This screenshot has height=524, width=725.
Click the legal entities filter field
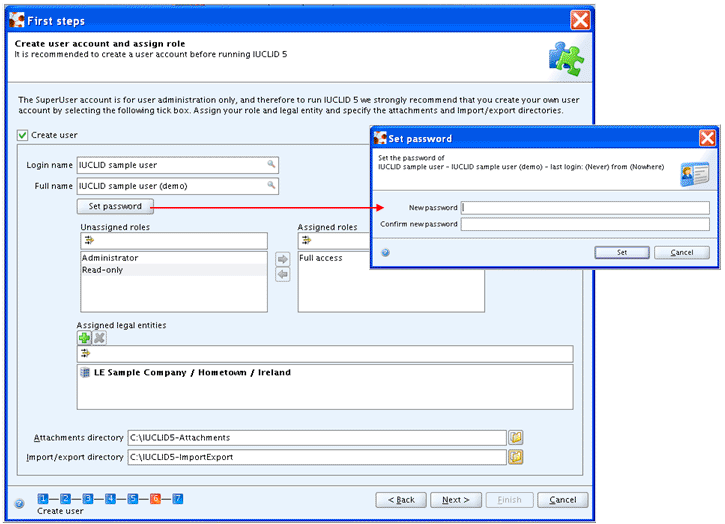(x=325, y=354)
